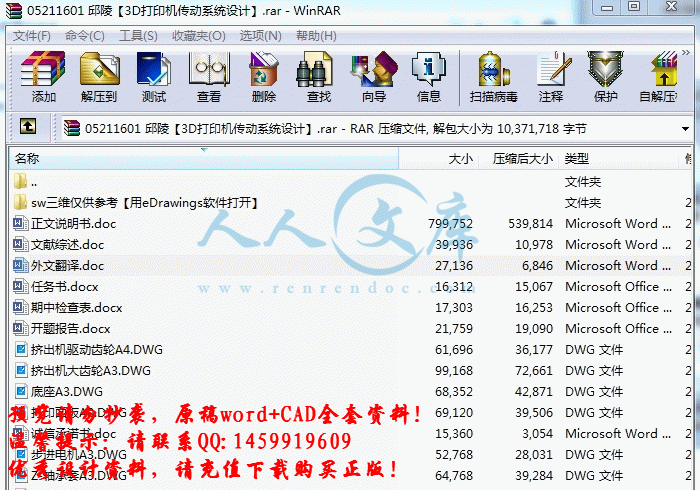The height and width of the screenshot is (490, 700).
Task: Open the Favorites (收藏夹) menu
Action: tap(199, 36)
